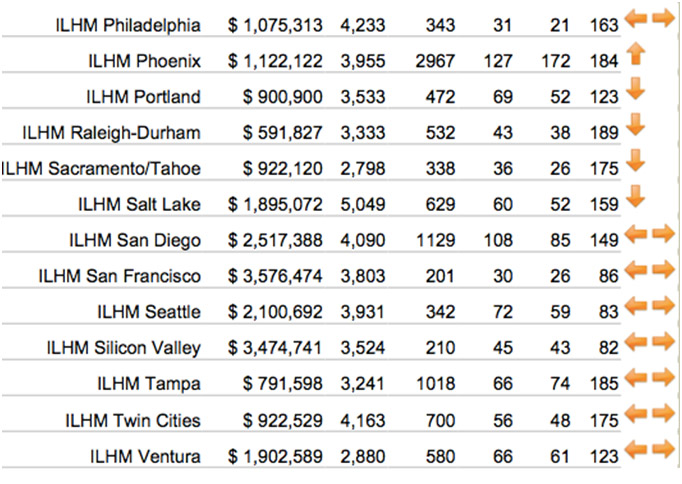The width and height of the screenshot is (682, 484).
Task: Click the ILHM Silicon Valley name
Action: (124, 348)
